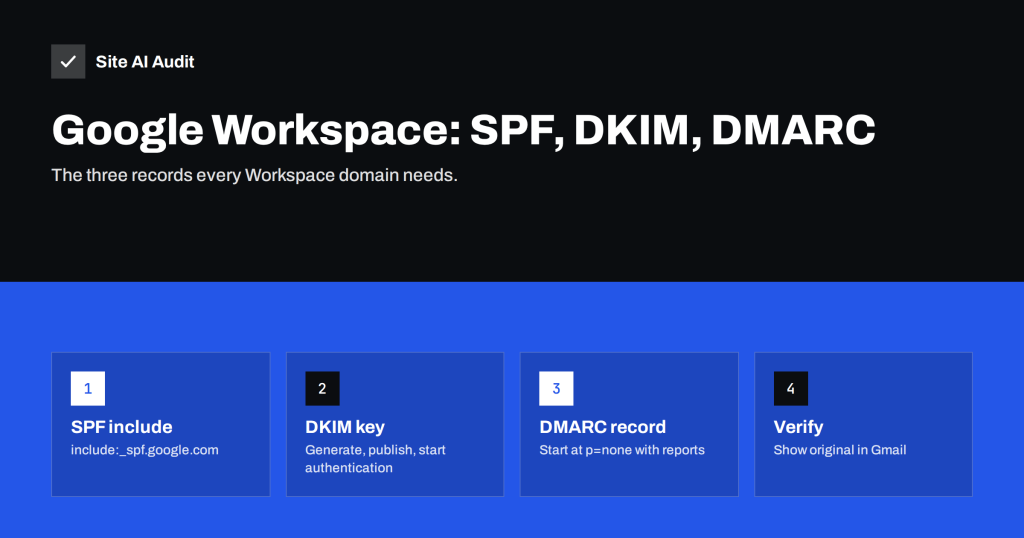Click the include:_spf.google.com text
Screen dimensions: 1024x538
(144, 450)
